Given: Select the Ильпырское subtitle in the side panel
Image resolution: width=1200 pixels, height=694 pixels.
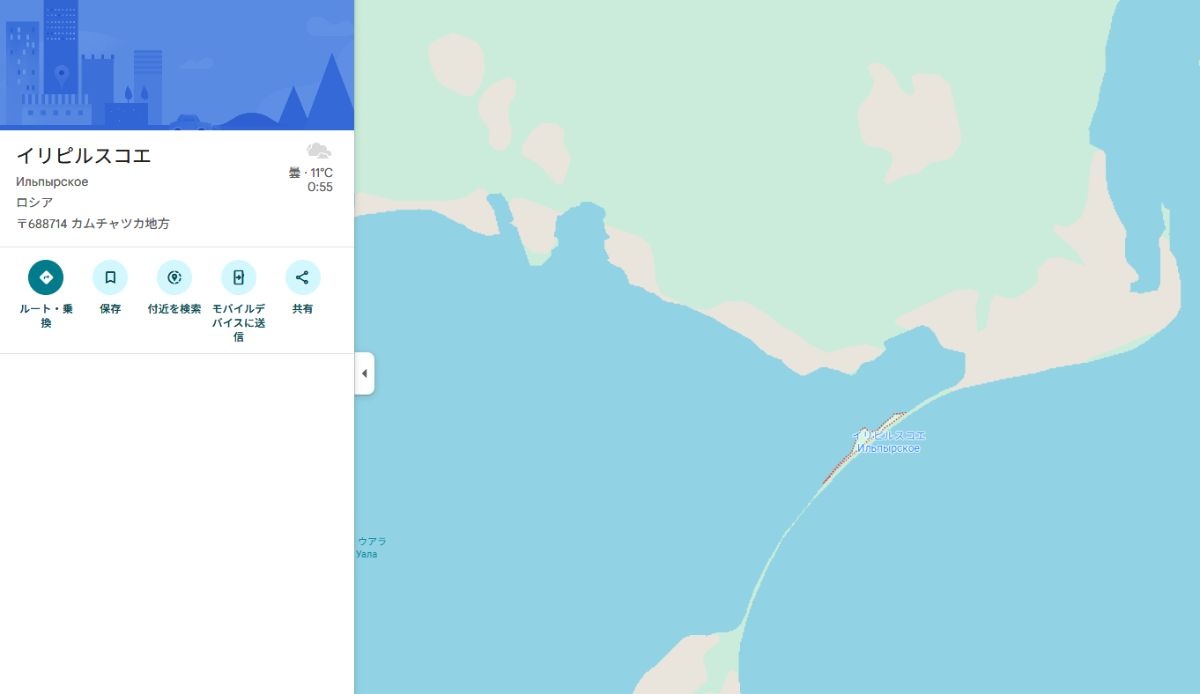Looking at the screenshot, I should click(x=52, y=182).
